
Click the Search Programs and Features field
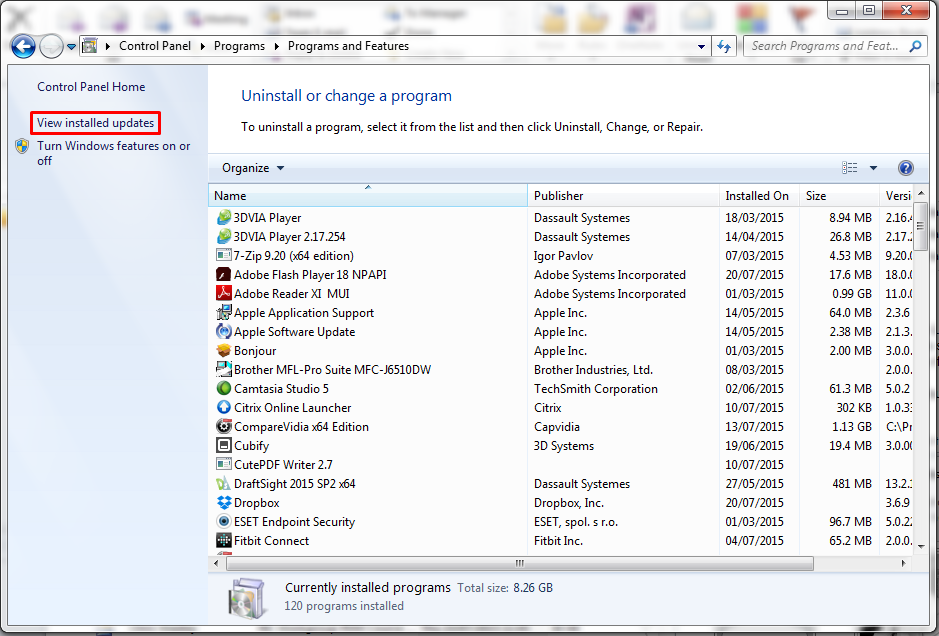pos(826,46)
